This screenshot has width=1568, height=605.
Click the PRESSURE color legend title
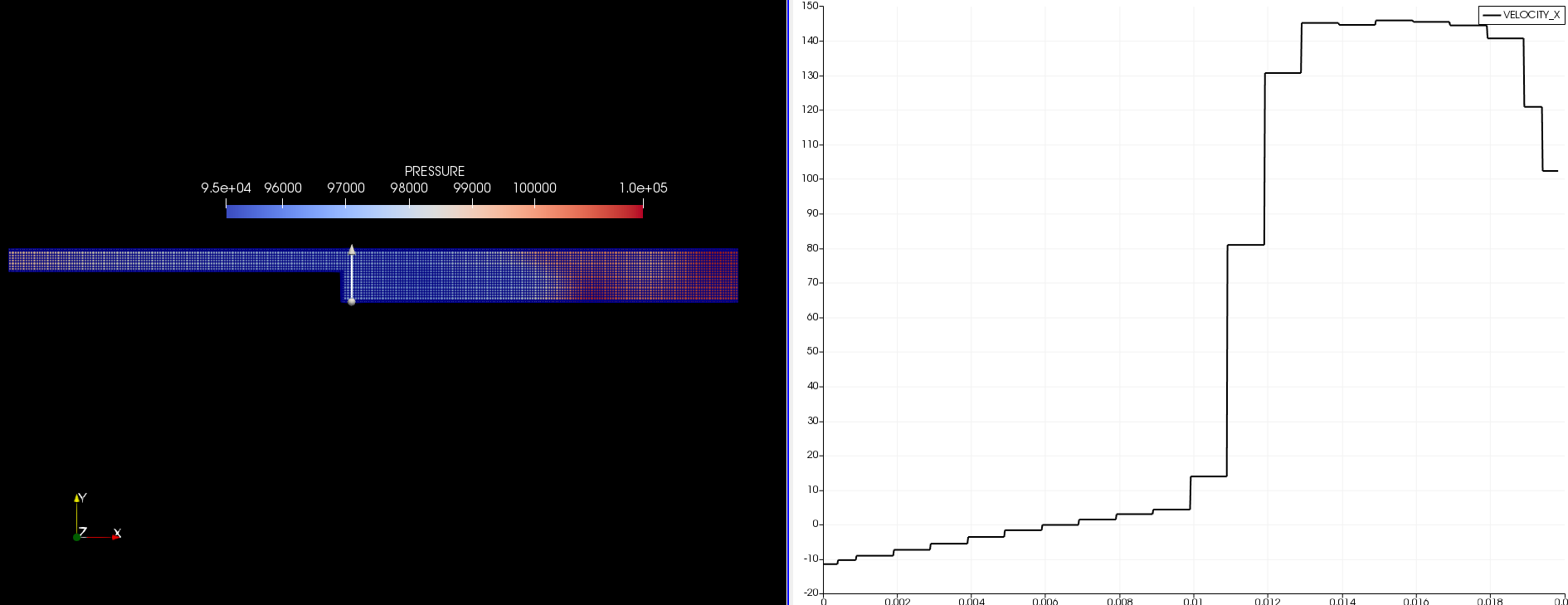click(434, 171)
